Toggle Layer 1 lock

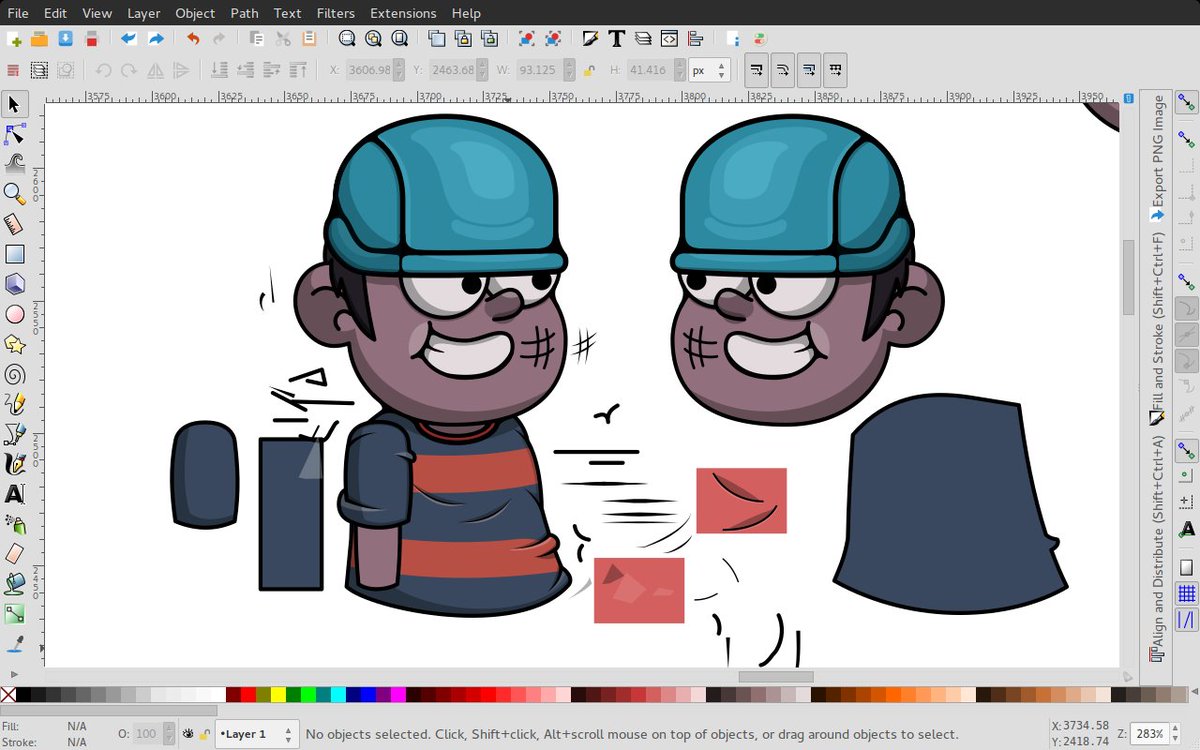click(x=204, y=734)
